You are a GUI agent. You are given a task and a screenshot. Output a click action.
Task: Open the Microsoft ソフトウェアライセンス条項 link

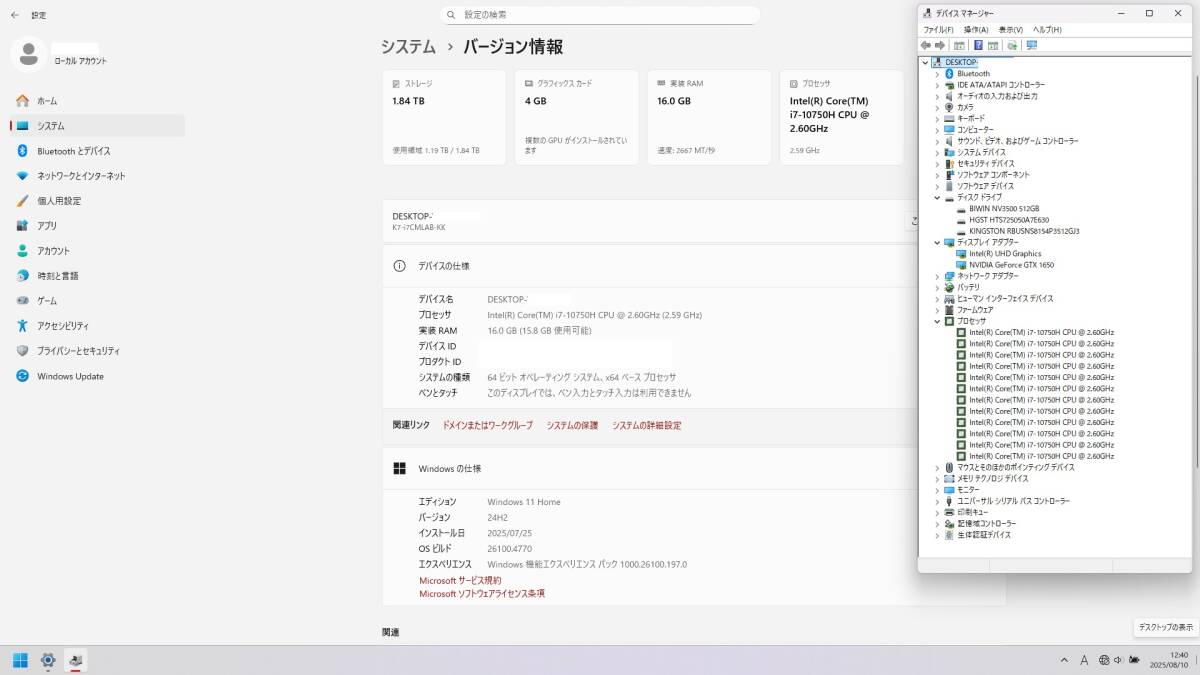(x=482, y=594)
